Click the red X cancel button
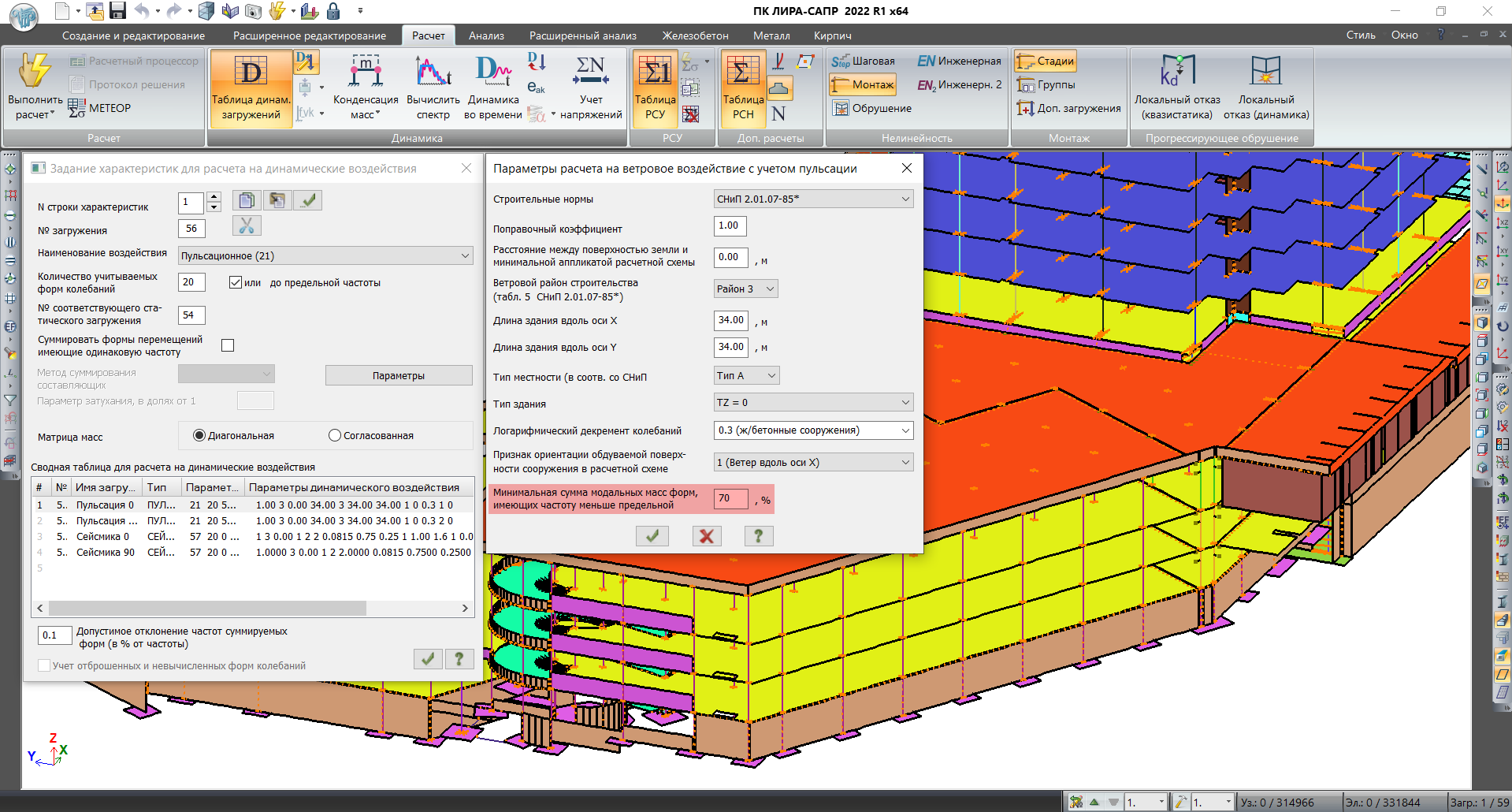The image size is (1512, 812). pos(707,536)
